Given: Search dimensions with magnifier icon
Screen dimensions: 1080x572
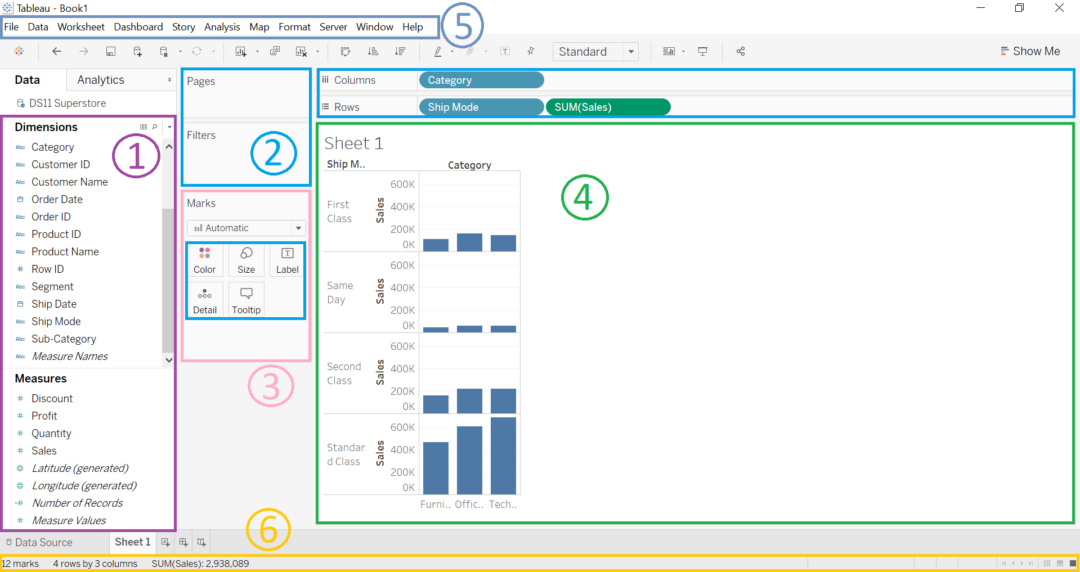Looking at the screenshot, I should click(154, 127).
